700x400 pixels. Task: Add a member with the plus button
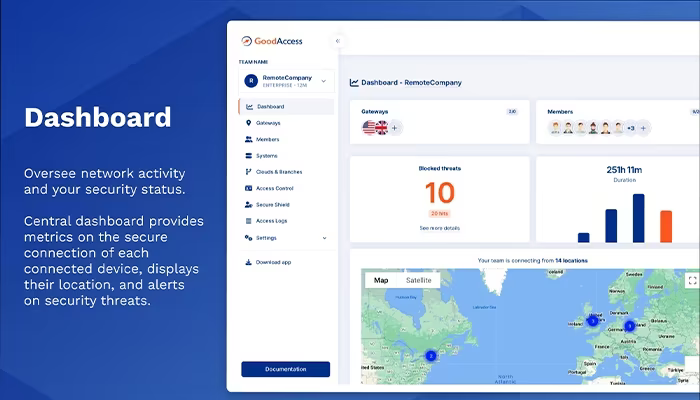[643, 128]
